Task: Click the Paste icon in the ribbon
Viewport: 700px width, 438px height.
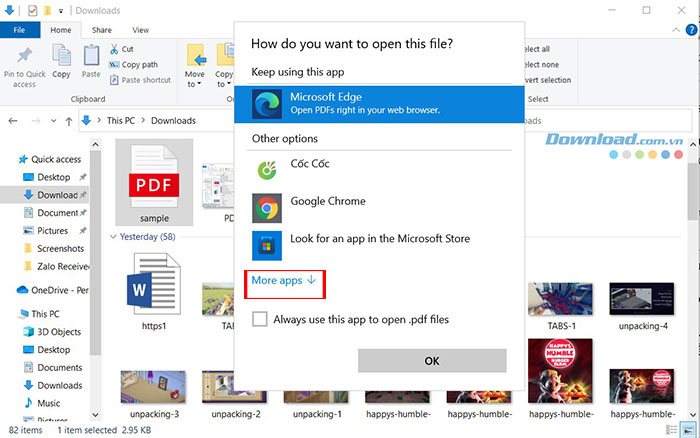Action: click(91, 55)
